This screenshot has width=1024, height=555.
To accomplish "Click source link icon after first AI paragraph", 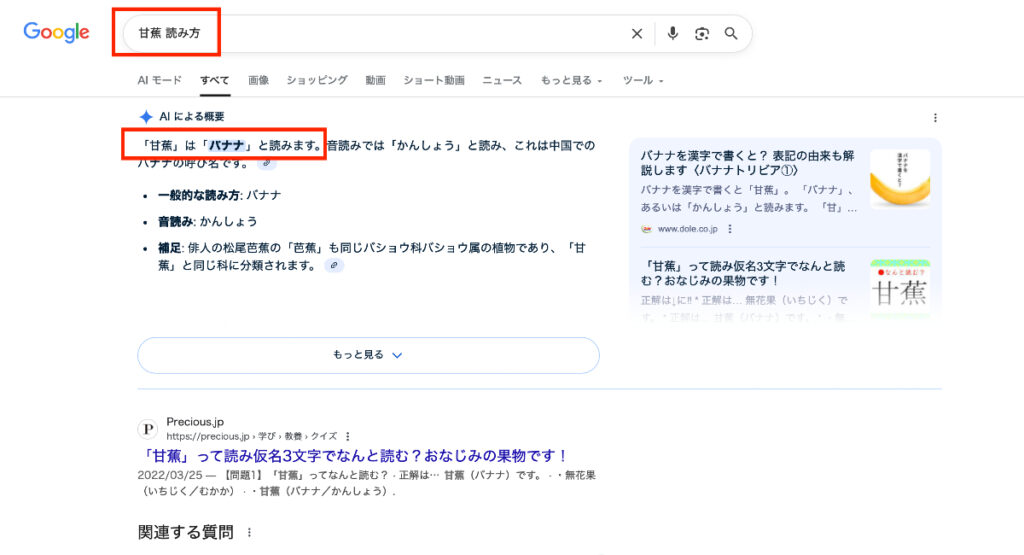I will 266,163.
